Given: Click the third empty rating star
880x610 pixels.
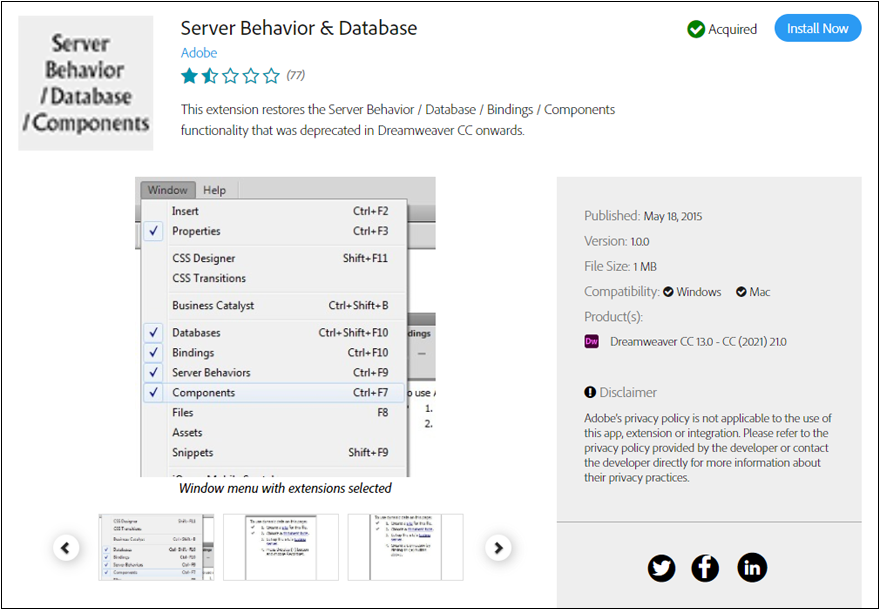Looking at the screenshot, I should tap(230, 76).
